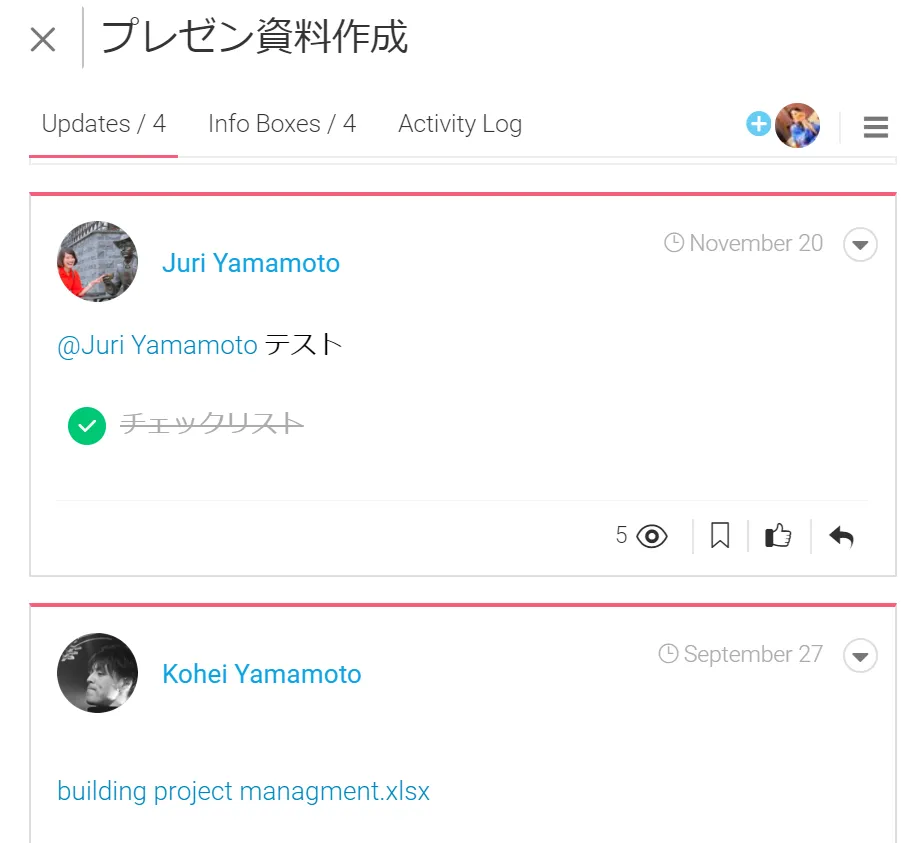Viewport: 901px width, 843px height.
Task: Click the blue add subscriber plus icon
Action: click(x=759, y=124)
